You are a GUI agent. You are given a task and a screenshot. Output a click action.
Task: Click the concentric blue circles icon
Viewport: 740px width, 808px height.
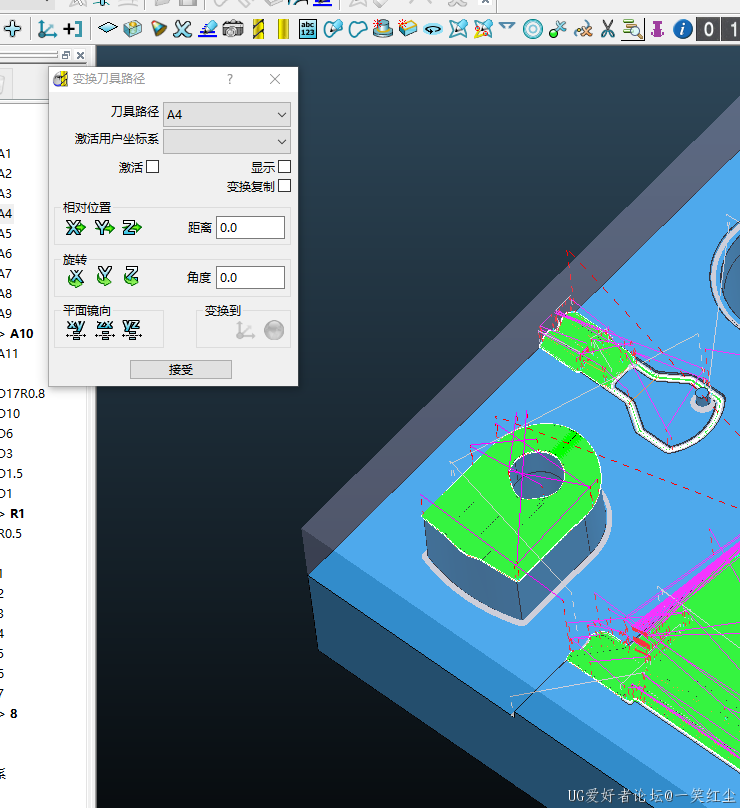(x=533, y=29)
